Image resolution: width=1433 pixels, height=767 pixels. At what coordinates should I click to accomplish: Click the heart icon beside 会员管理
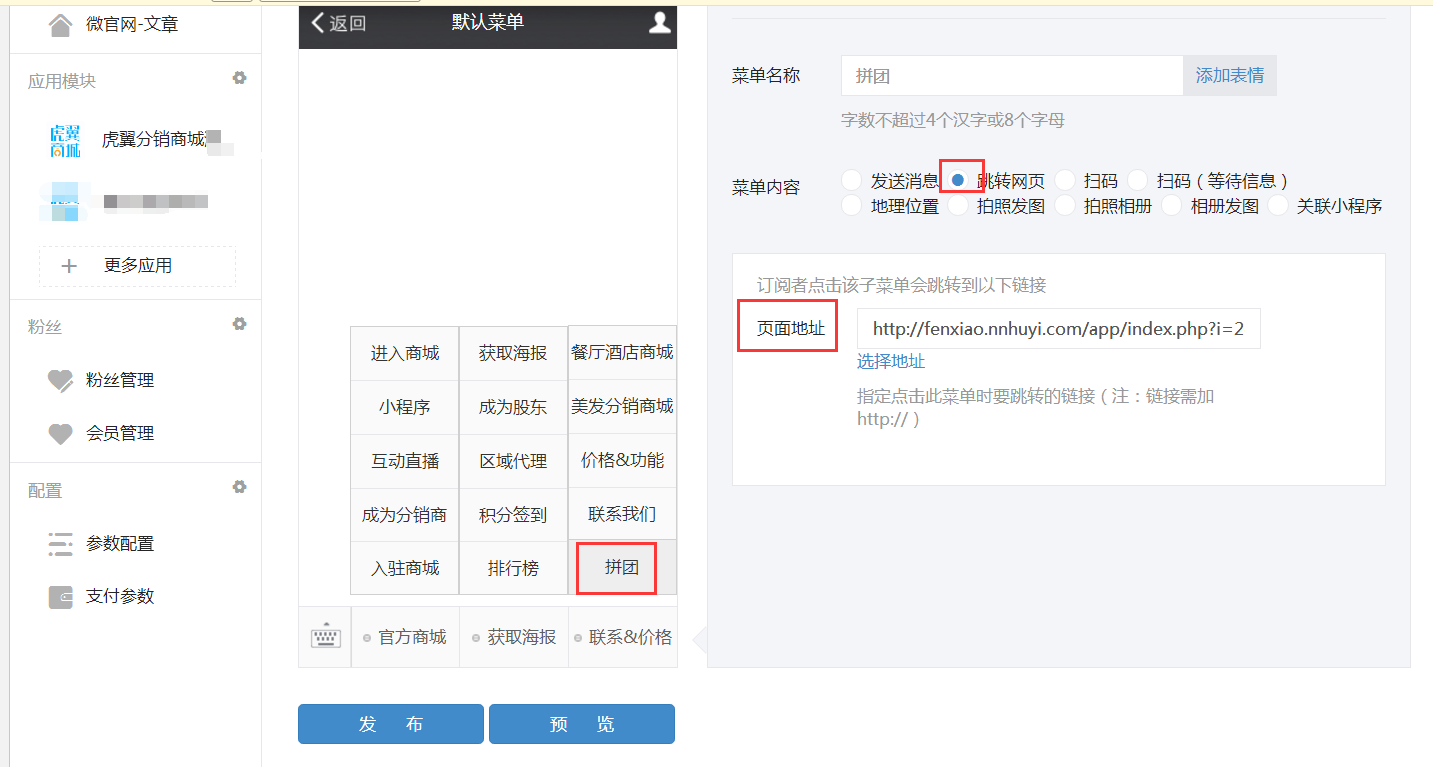[x=61, y=434]
